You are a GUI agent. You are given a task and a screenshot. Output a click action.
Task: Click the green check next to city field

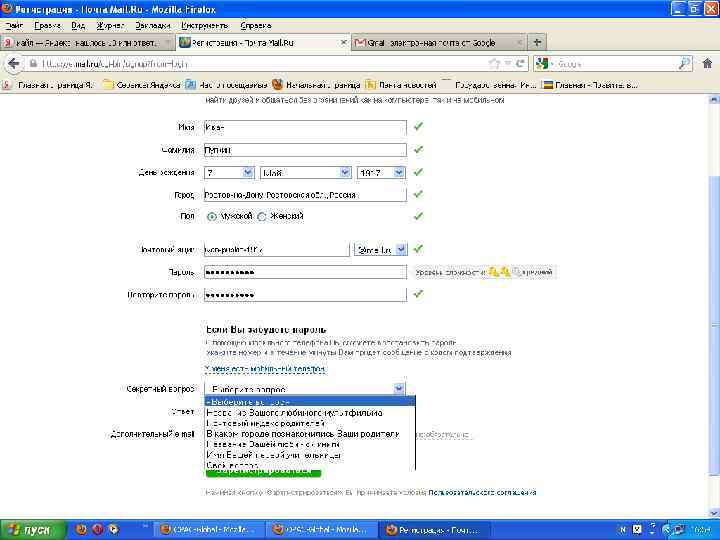418,194
